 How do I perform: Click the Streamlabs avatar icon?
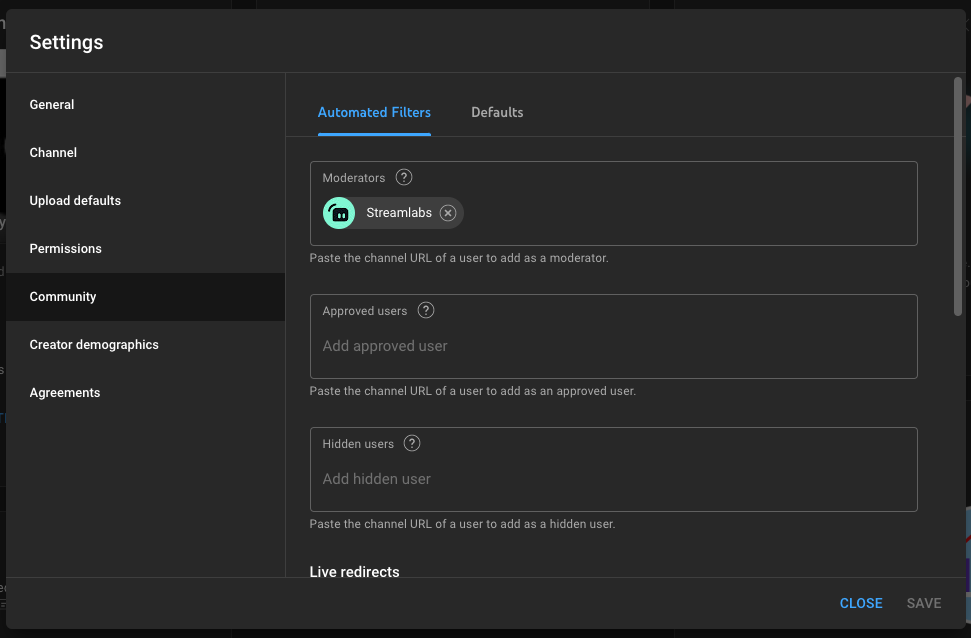click(339, 213)
